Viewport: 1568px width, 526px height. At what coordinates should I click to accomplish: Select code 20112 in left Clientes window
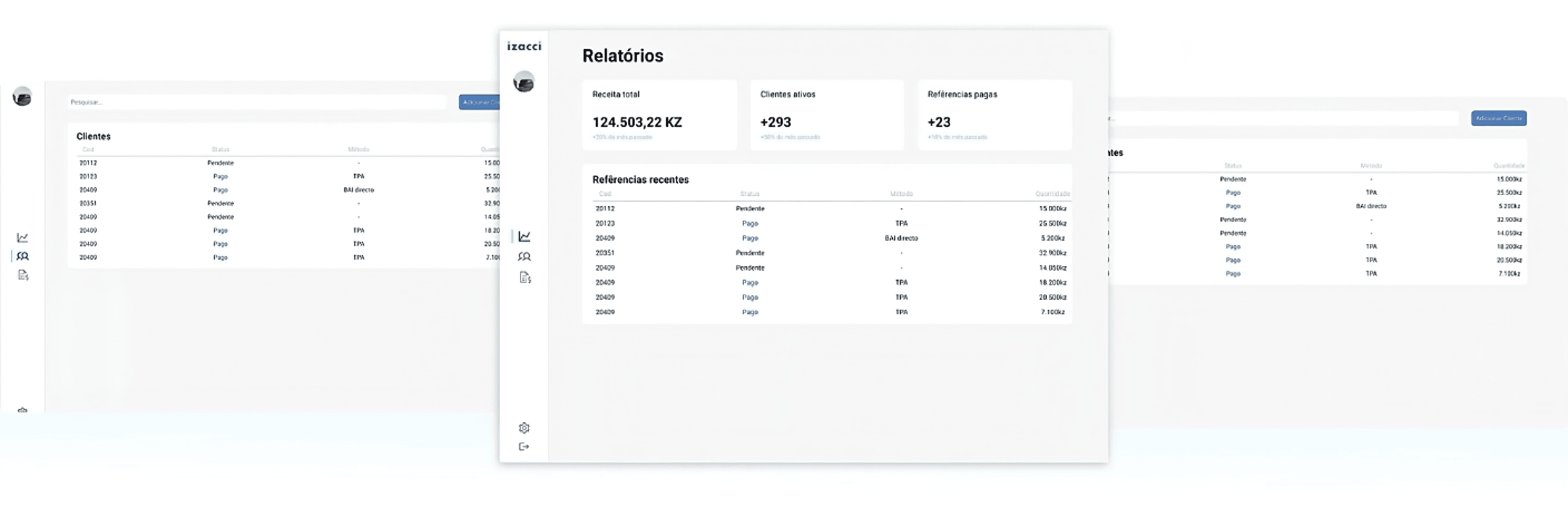[88, 163]
